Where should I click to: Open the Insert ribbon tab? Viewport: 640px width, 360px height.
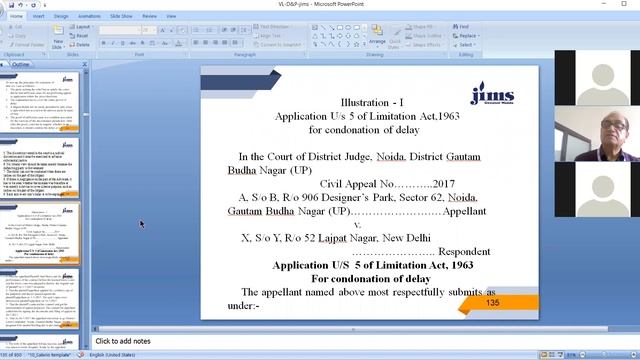click(38, 16)
